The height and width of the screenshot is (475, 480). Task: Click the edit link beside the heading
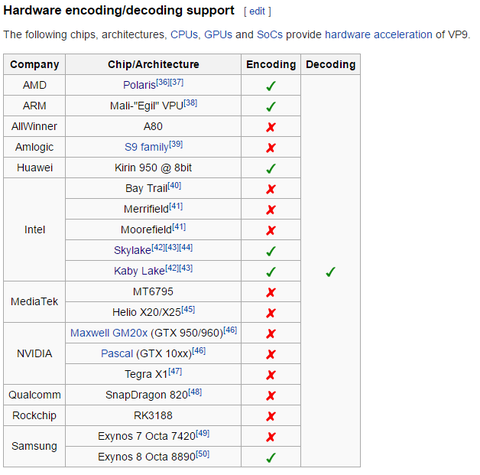257,11
